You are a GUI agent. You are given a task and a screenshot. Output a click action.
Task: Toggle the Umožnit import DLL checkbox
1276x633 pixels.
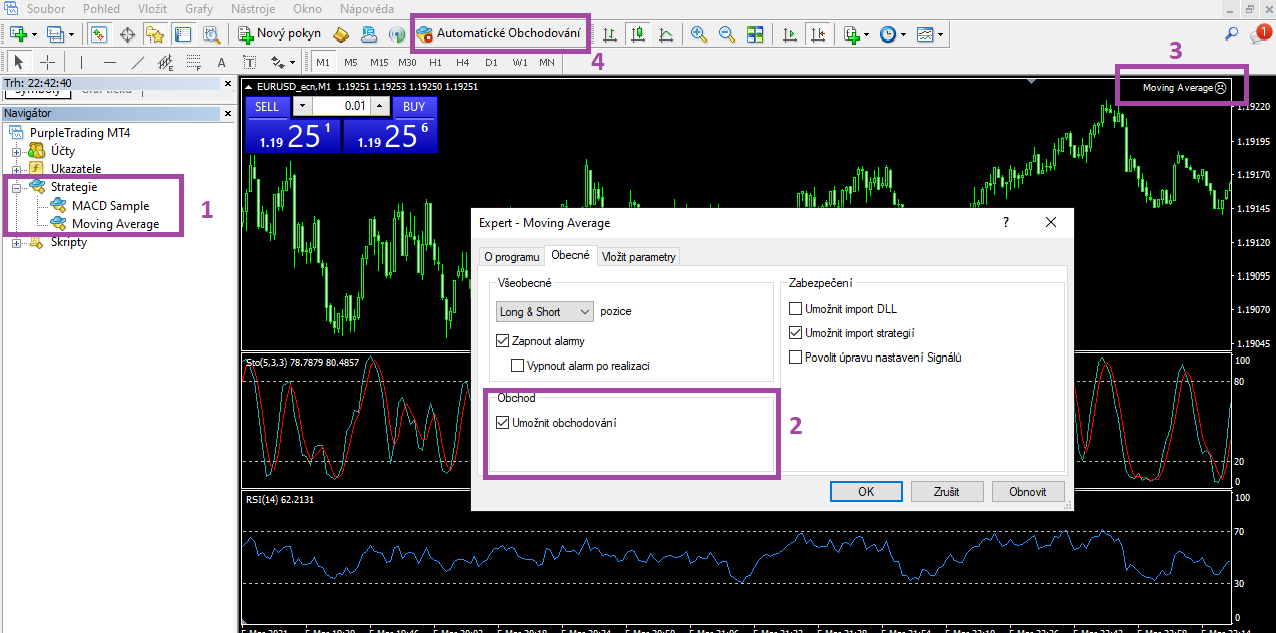coord(796,309)
